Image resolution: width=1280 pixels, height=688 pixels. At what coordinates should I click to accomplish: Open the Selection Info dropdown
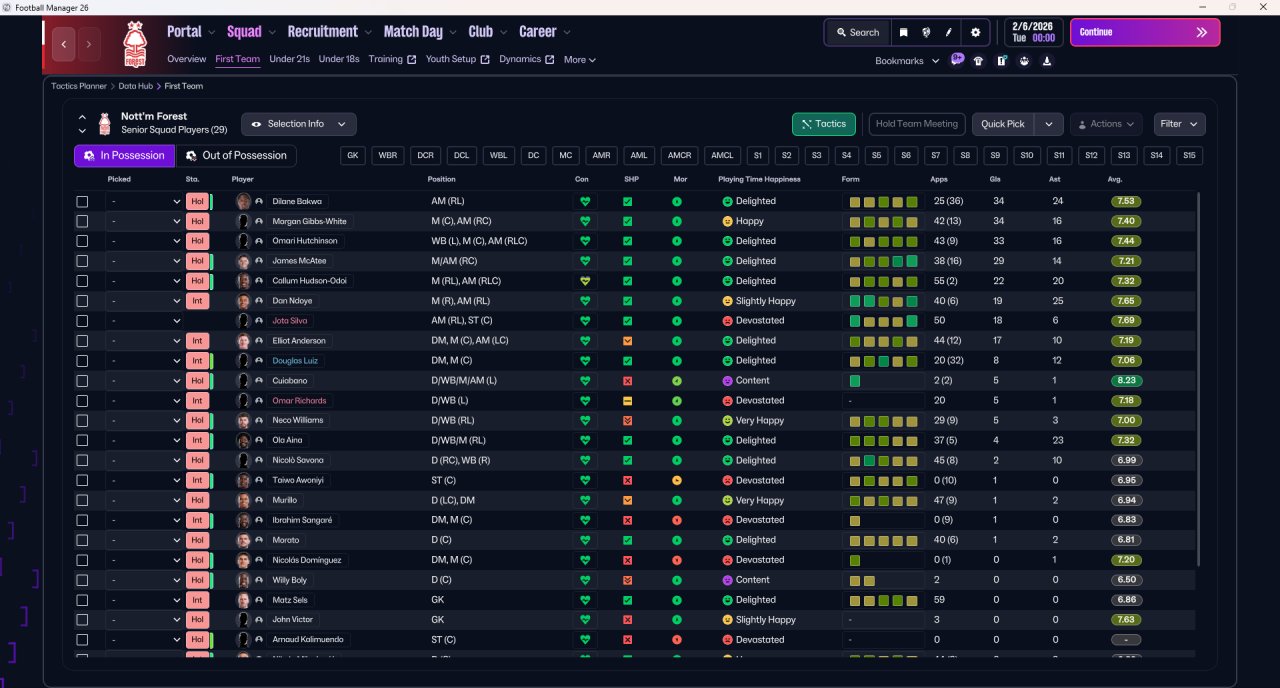click(x=298, y=124)
